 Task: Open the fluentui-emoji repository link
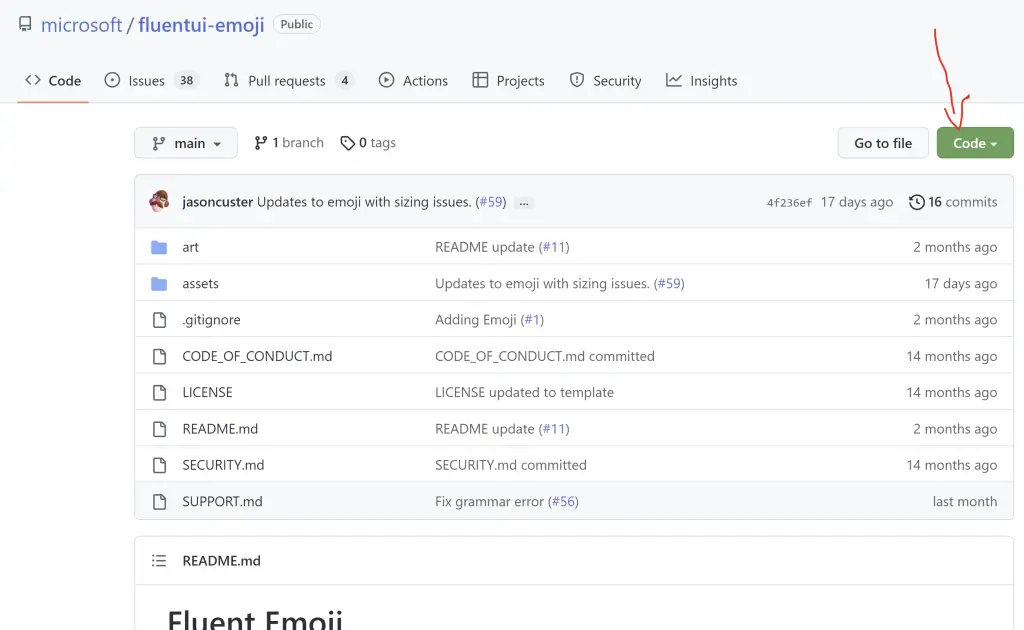pos(201,25)
